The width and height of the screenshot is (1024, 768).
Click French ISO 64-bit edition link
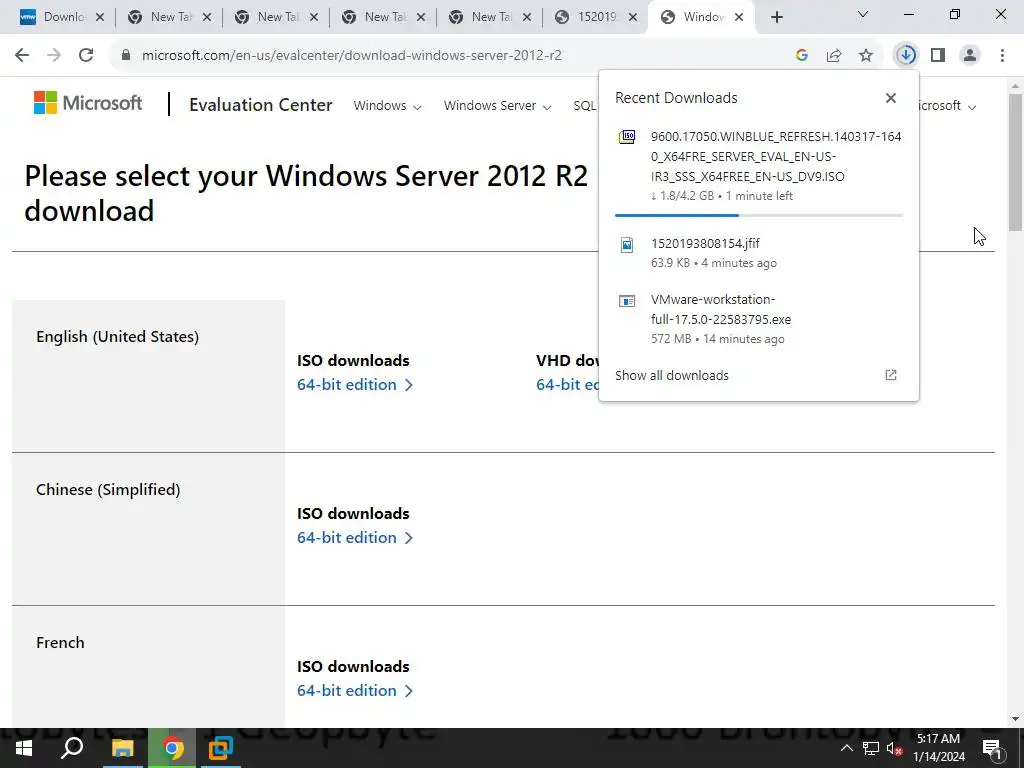point(355,690)
